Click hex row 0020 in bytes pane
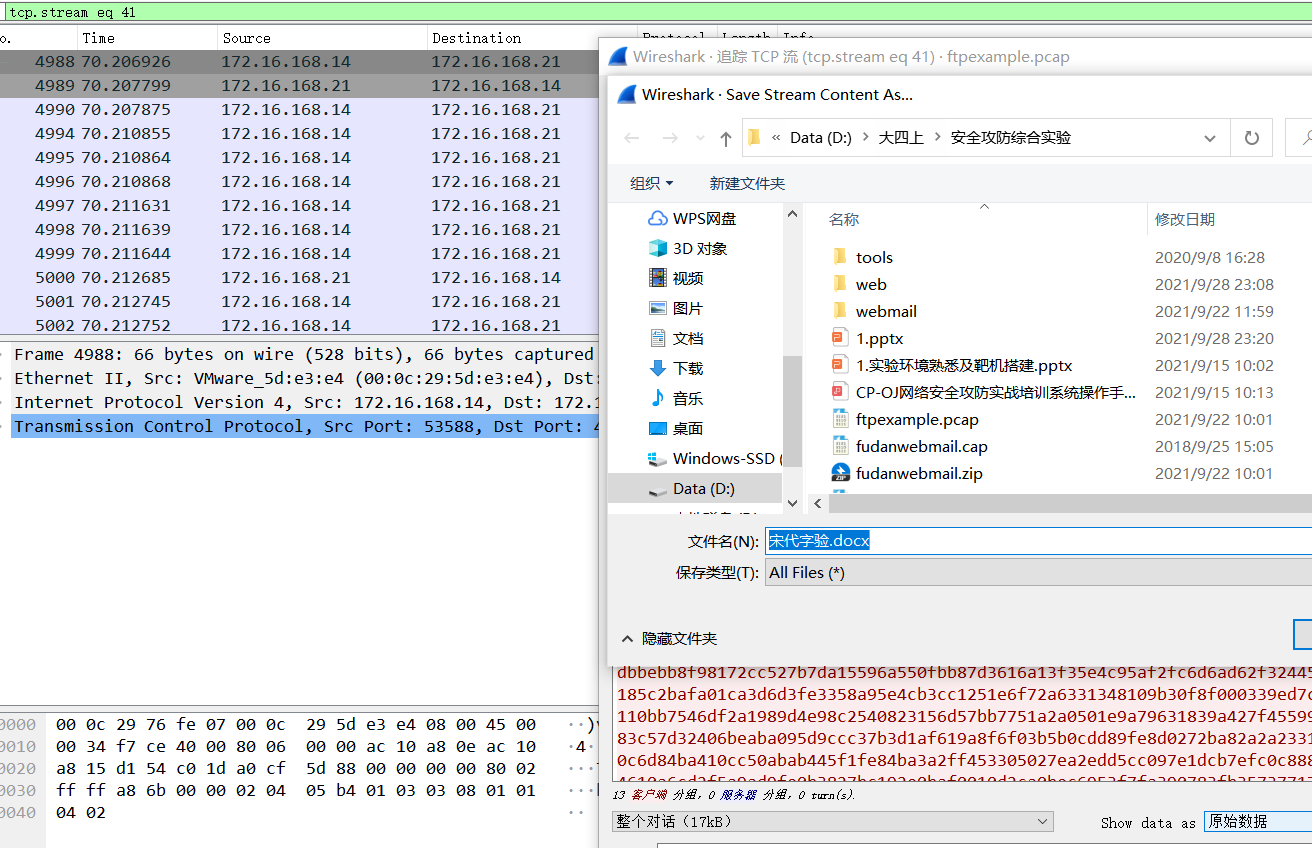Image resolution: width=1312 pixels, height=848 pixels. pos(296,768)
